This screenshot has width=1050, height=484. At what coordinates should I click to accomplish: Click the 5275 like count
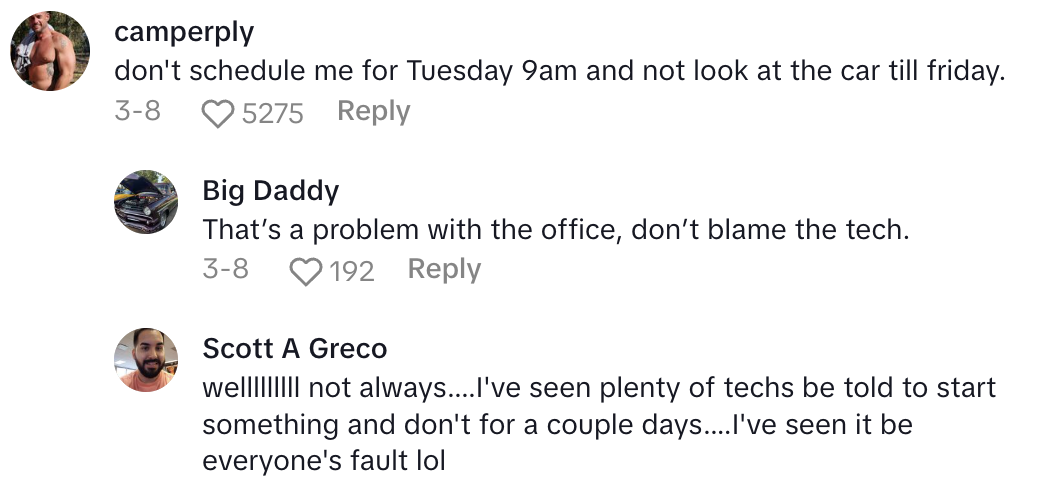click(272, 113)
